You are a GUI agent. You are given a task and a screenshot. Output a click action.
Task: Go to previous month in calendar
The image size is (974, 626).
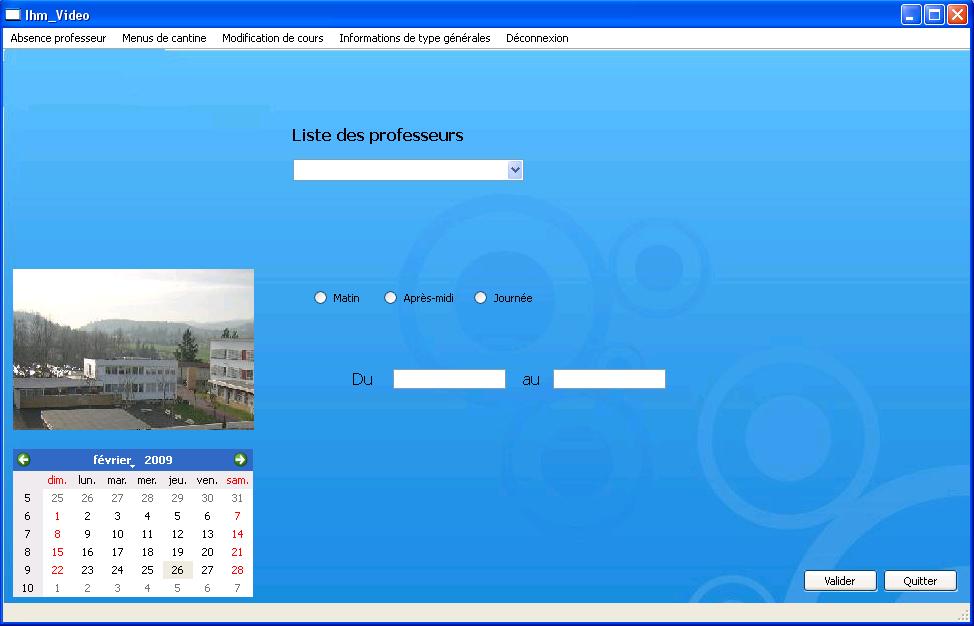coord(24,460)
